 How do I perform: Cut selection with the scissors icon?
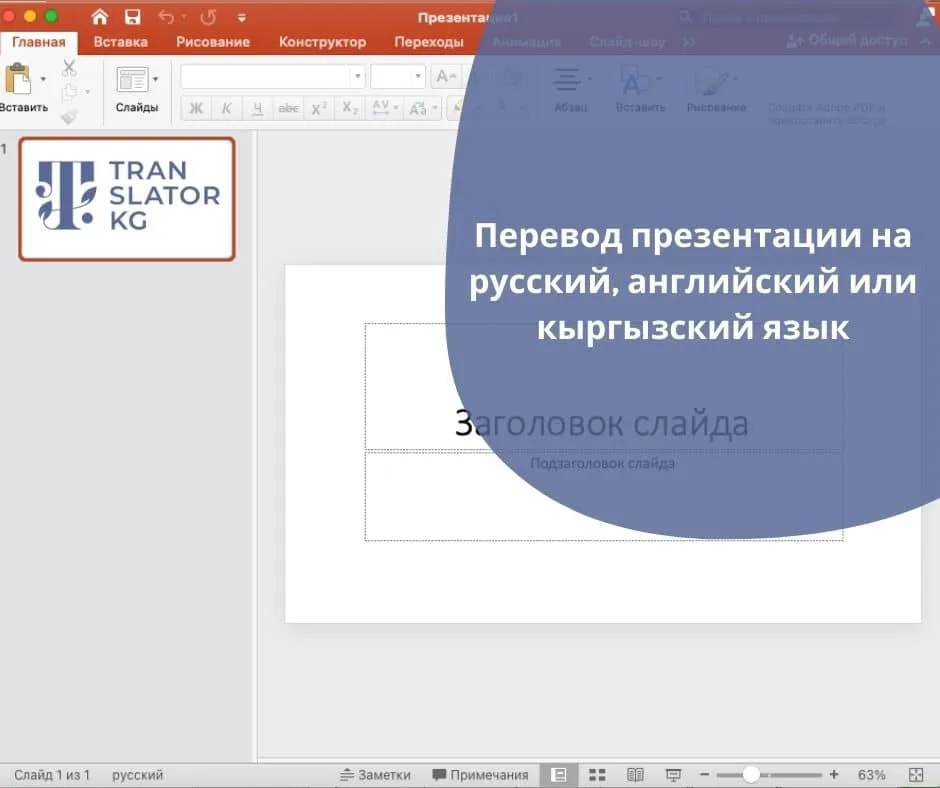pos(70,68)
